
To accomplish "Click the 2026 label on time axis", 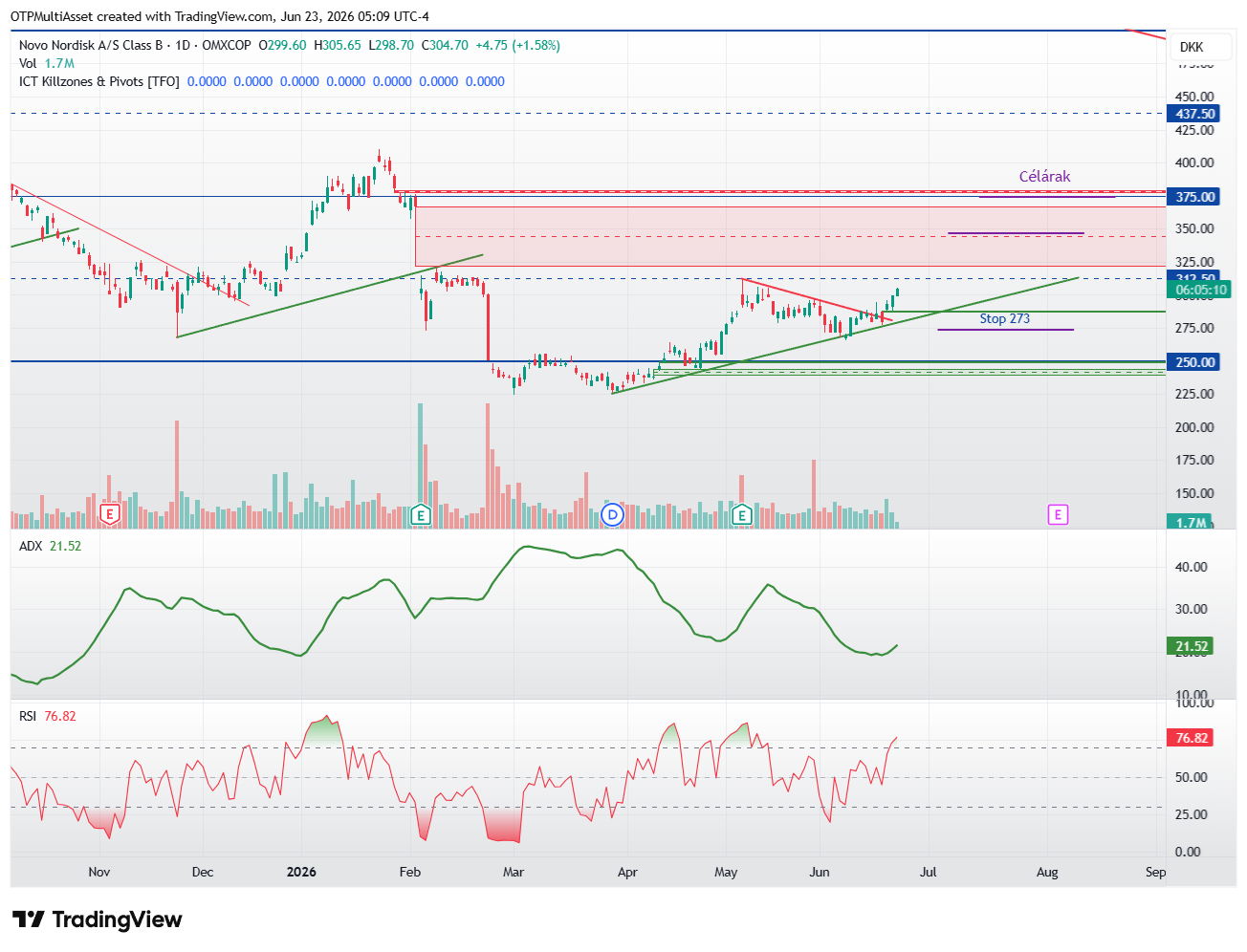I will (301, 872).
